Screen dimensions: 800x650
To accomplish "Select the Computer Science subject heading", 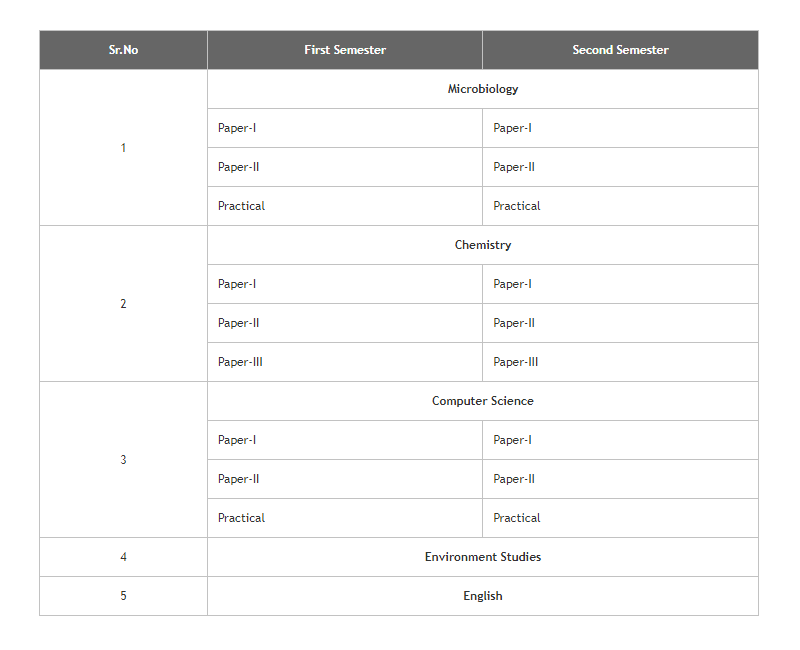I will (483, 401).
